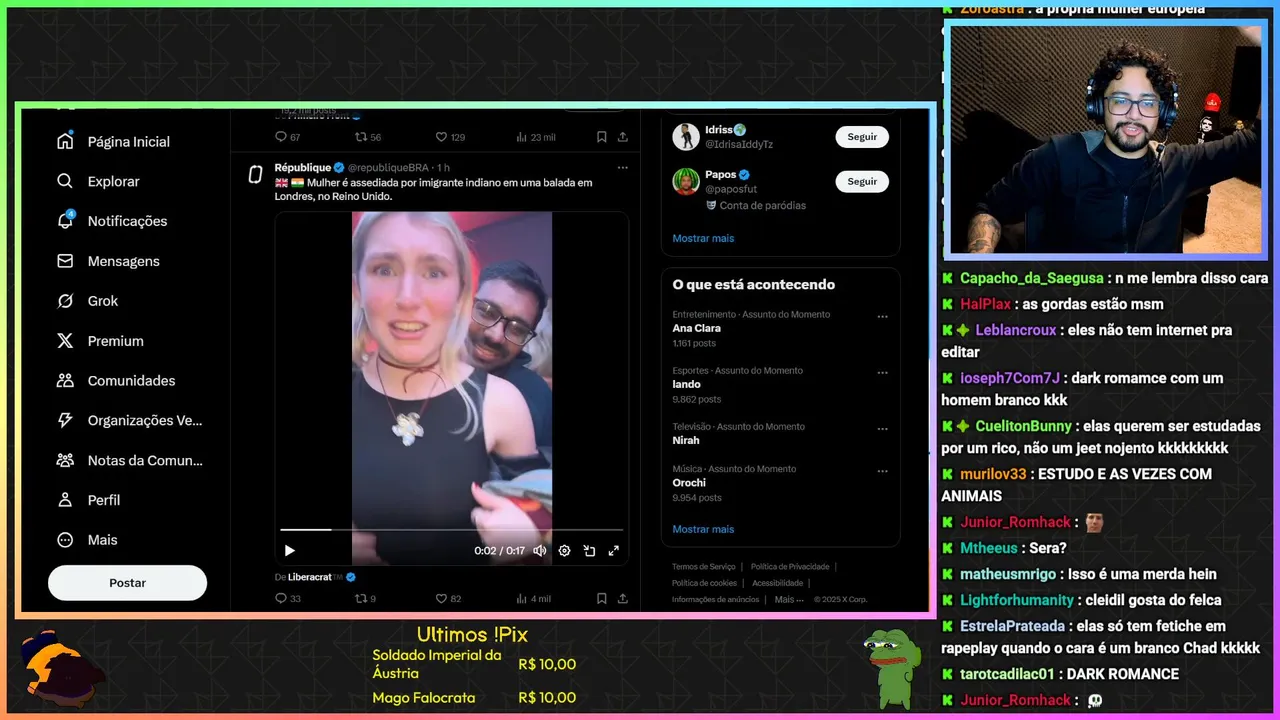Bookmark the République video post
Image resolution: width=1280 pixels, height=720 pixels.
601,599
